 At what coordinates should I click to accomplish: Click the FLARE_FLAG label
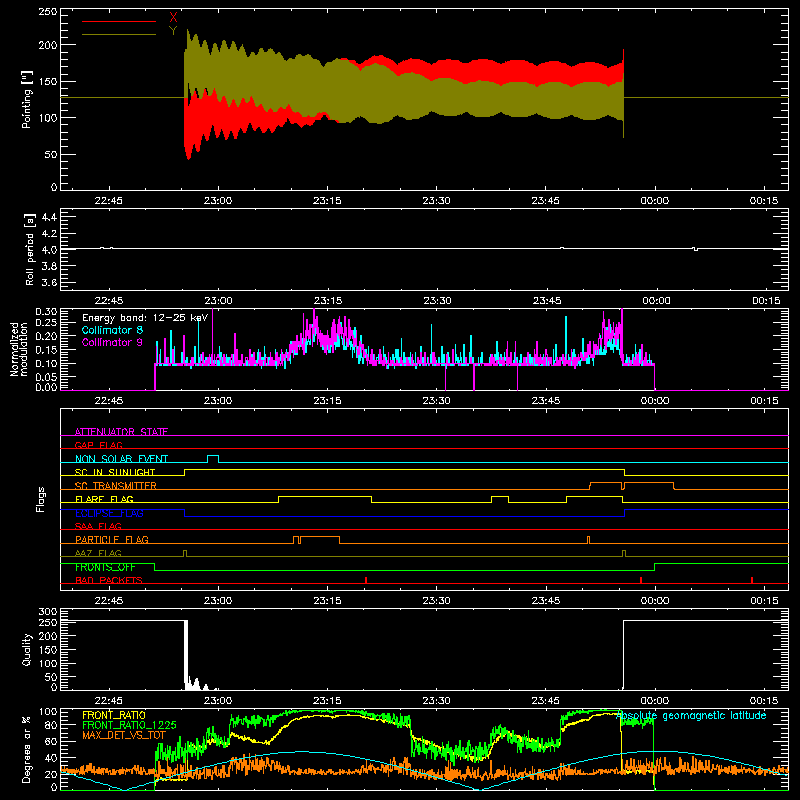click(104, 499)
